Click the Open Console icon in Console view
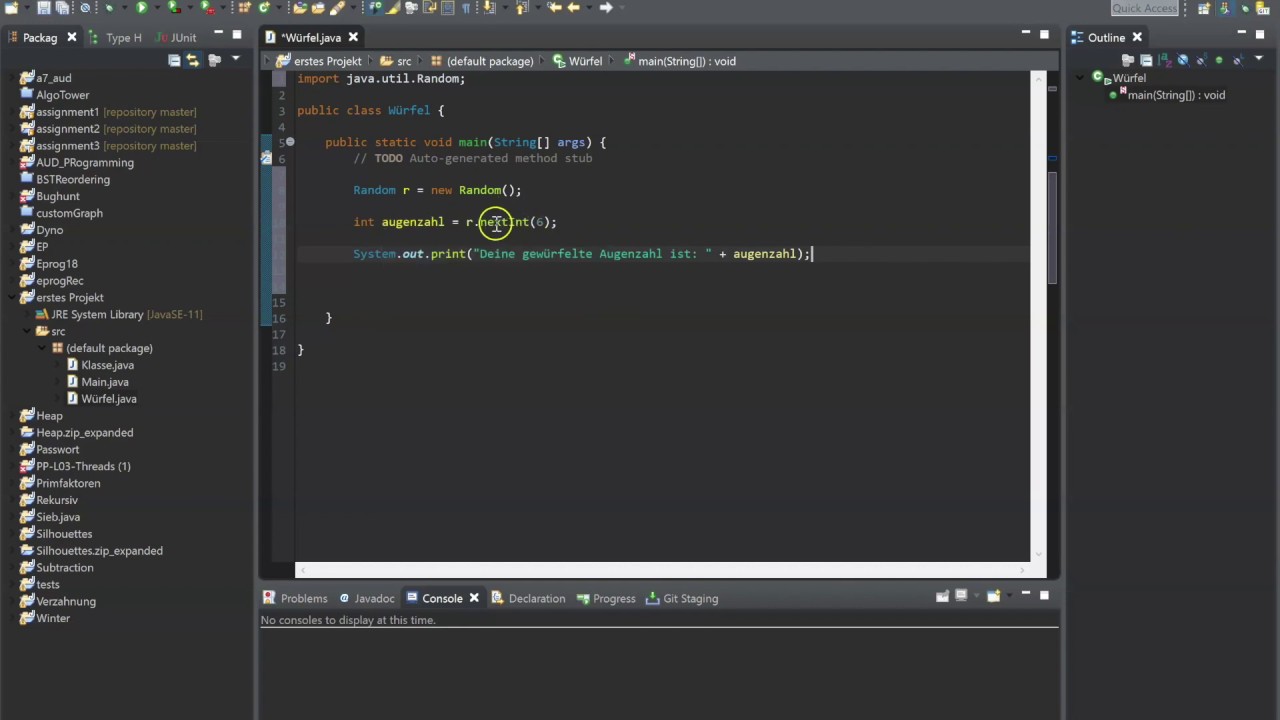 click(994, 596)
